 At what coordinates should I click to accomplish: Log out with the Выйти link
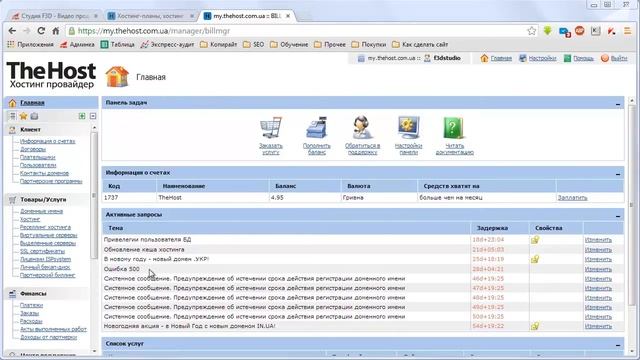point(619,58)
